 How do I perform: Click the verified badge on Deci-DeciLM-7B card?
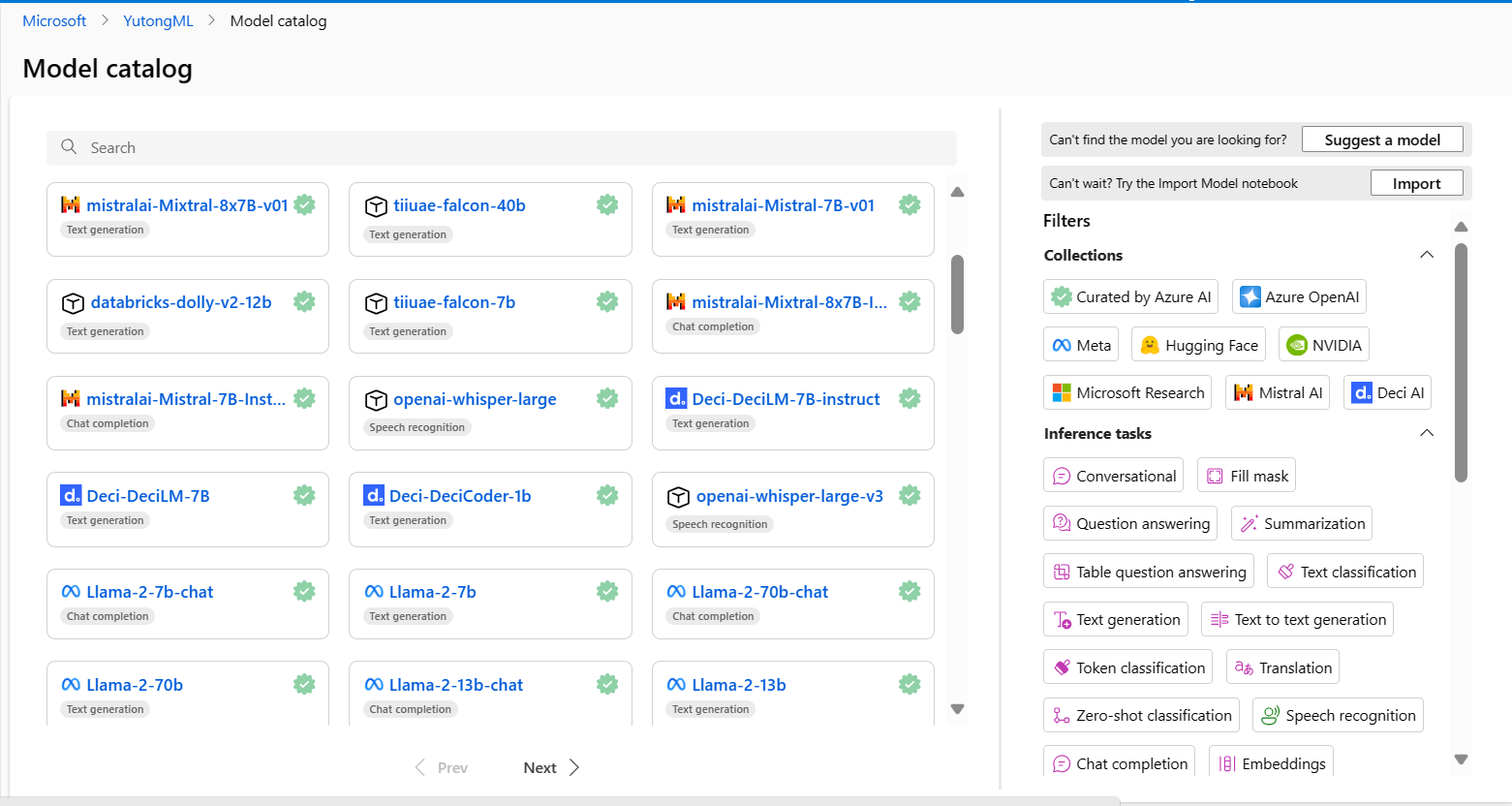(x=304, y=495)
